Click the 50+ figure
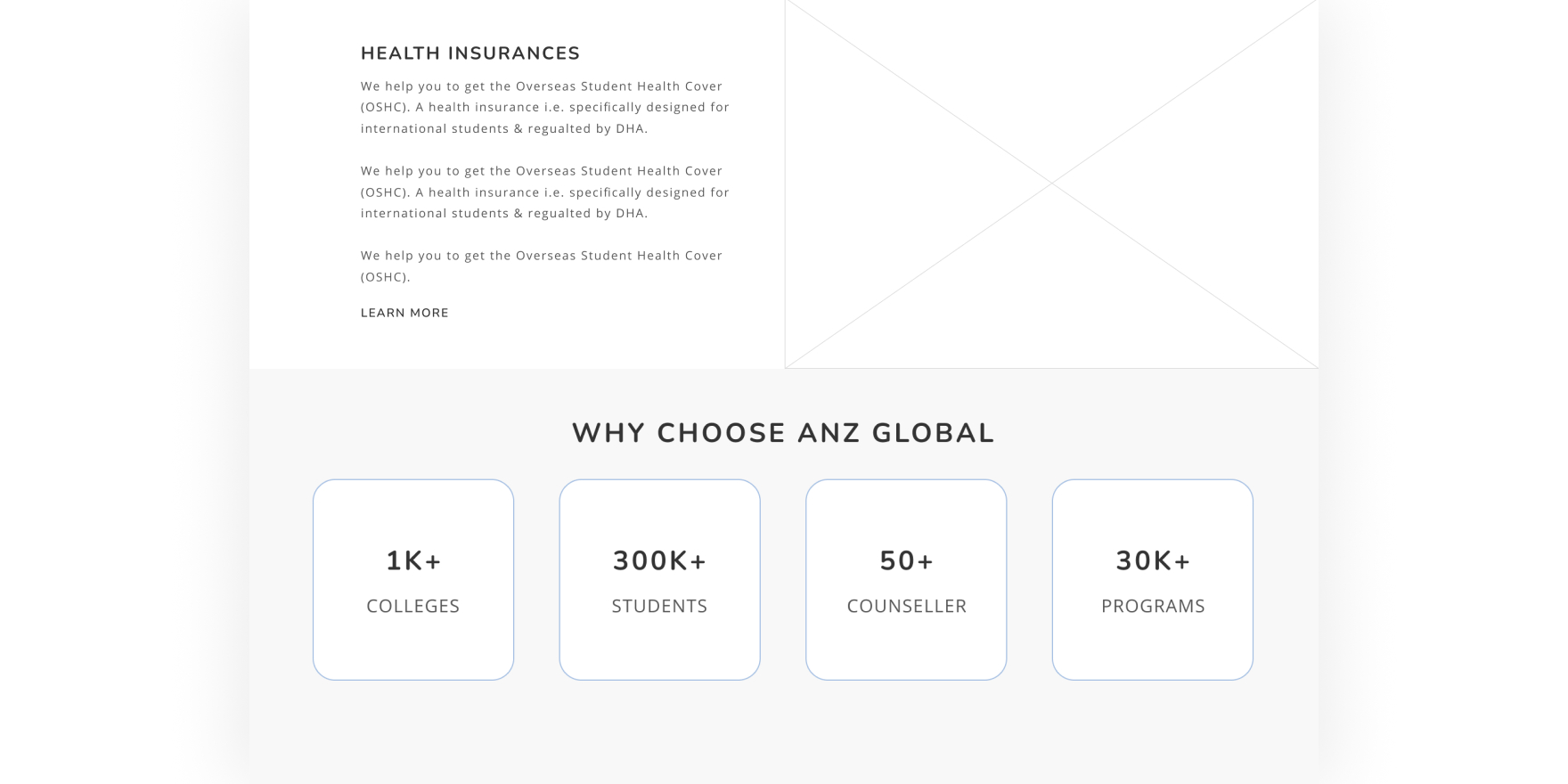1568x784 pixels. tap(906, 560)
